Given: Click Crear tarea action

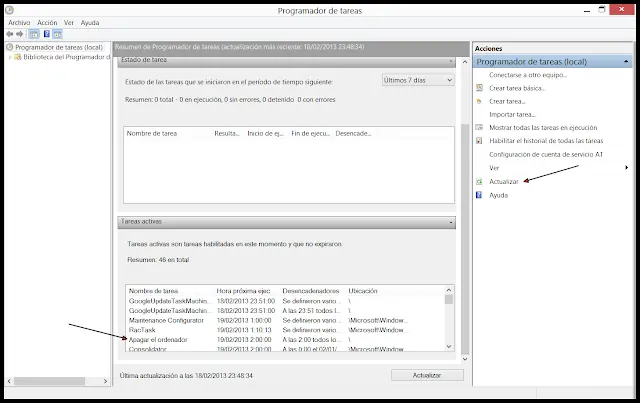Looking at the screenshot, I should tap(507, 101).
